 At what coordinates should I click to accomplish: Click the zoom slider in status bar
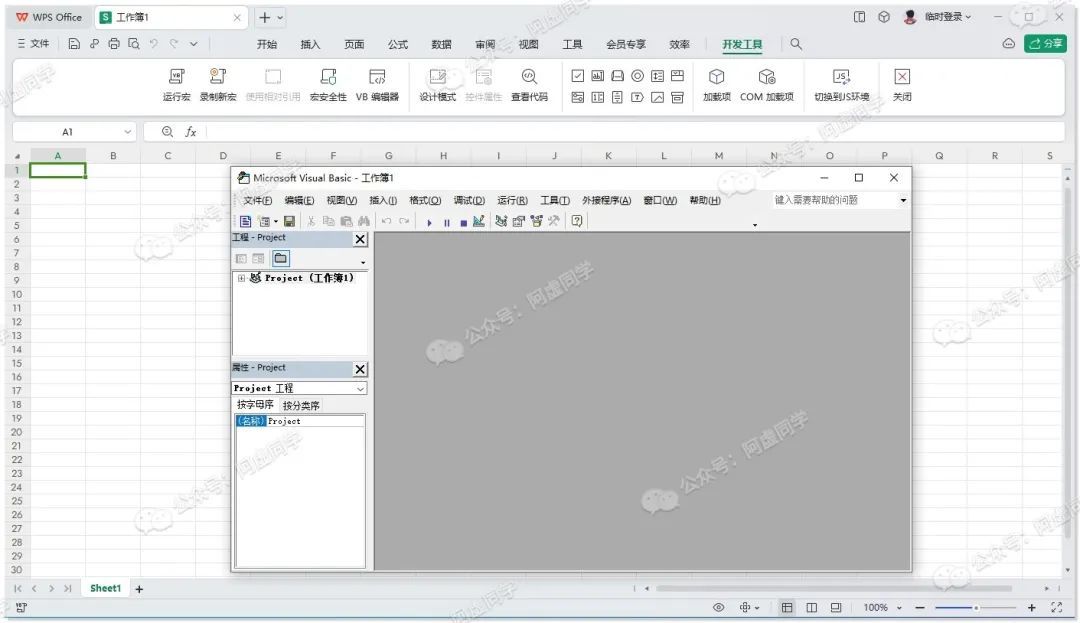pyautogui.click(x=976, y=608)
